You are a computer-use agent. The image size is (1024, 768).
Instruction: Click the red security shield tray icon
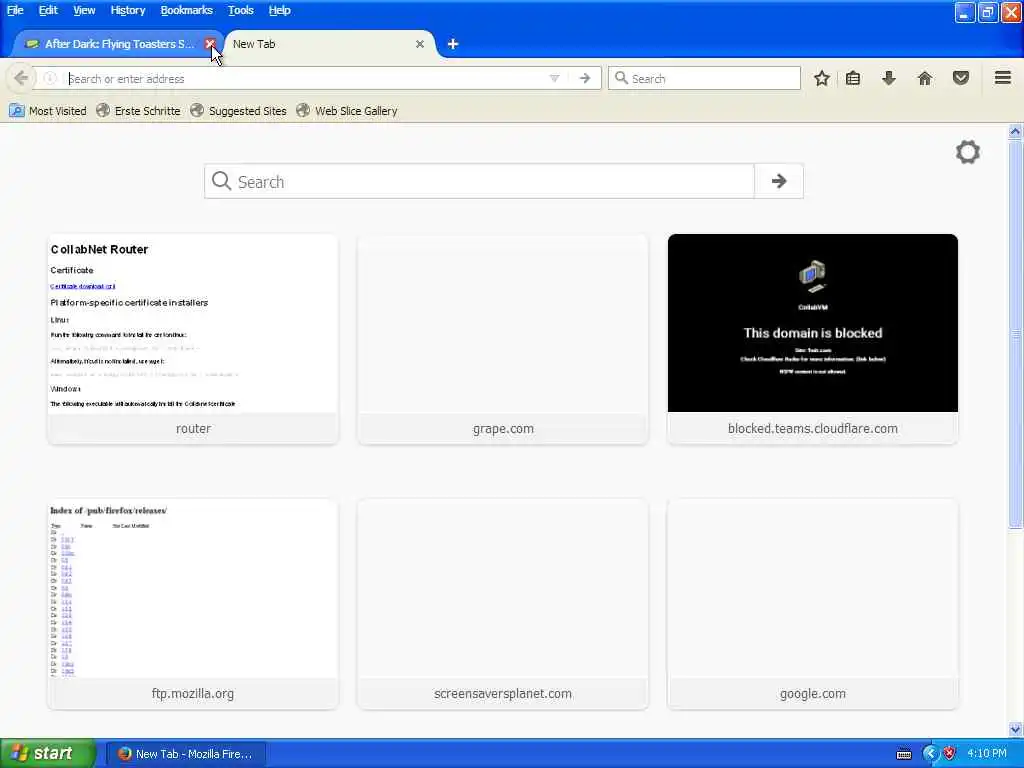pyautogui.click(x=950, y=754)
